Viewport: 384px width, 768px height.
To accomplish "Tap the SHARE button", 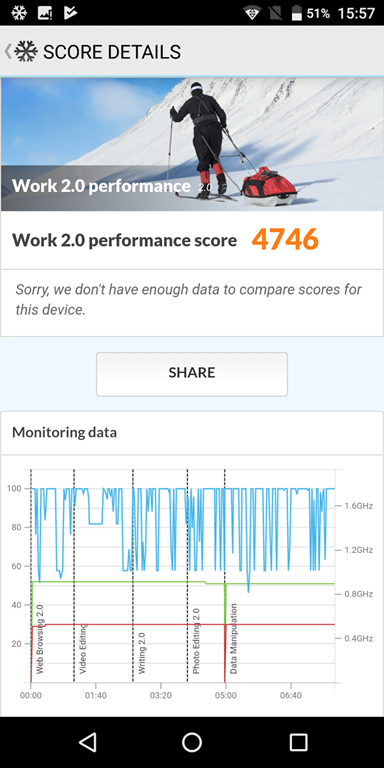I will [192, 374].
